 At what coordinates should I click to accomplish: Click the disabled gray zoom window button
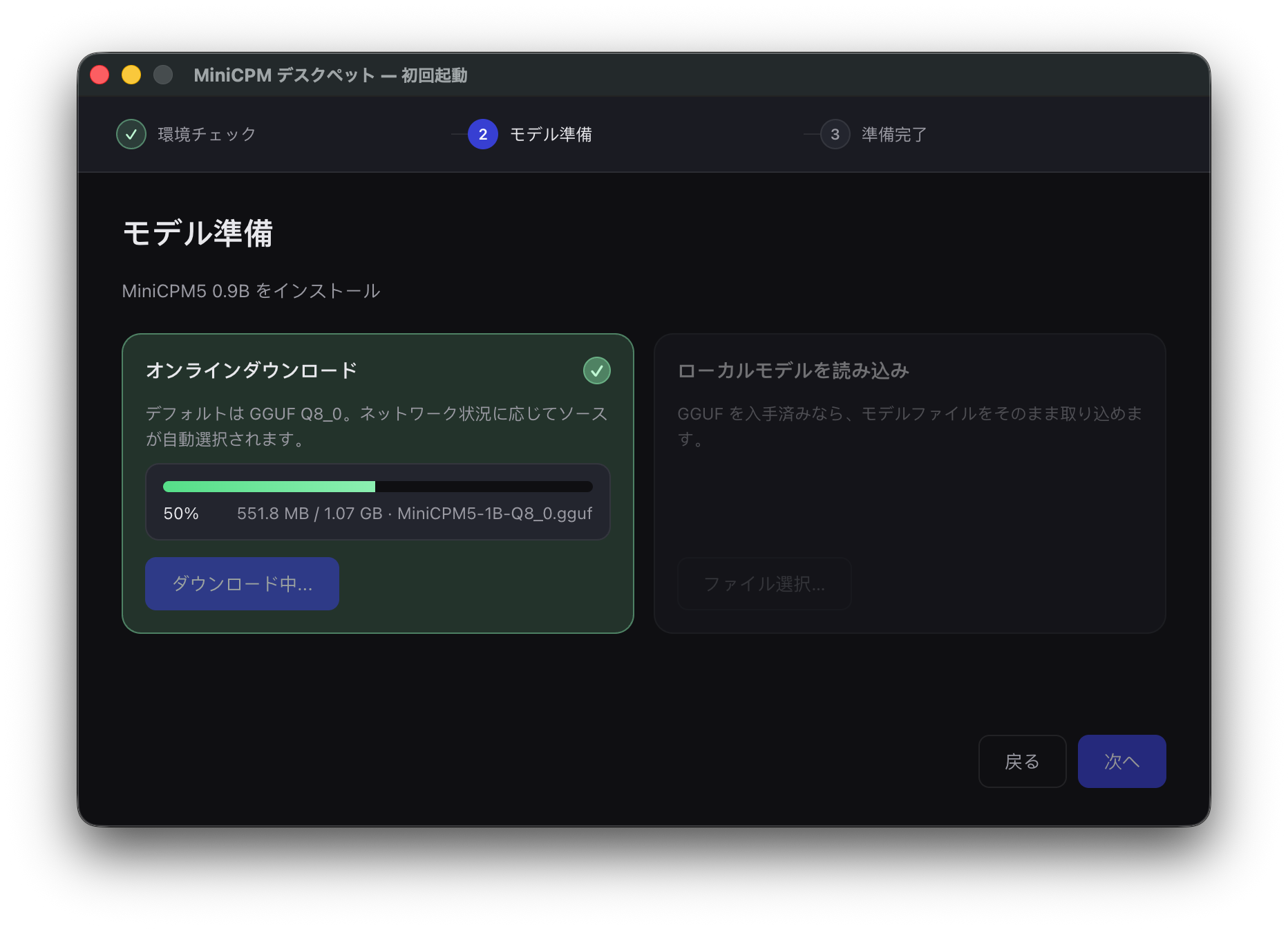[163, 75]
